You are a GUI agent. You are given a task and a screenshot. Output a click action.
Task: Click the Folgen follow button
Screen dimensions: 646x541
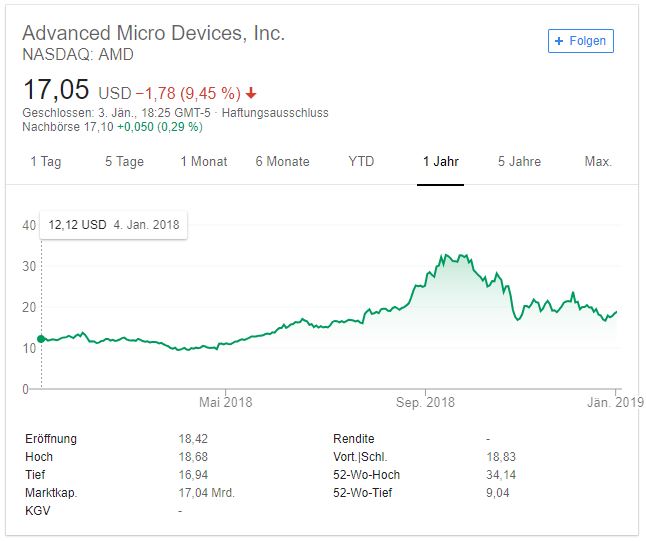point(581,41)
